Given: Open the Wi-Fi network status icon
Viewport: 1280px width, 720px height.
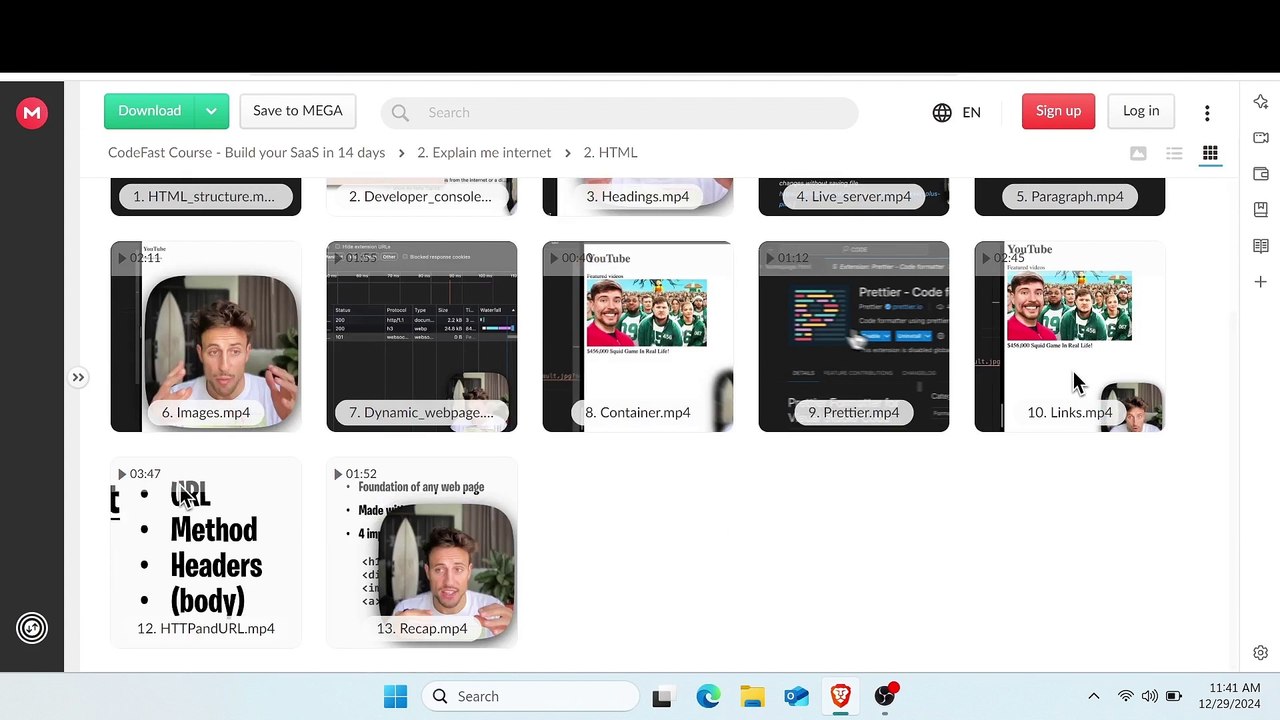Looking at the screenshot, I should [1126, 696].
